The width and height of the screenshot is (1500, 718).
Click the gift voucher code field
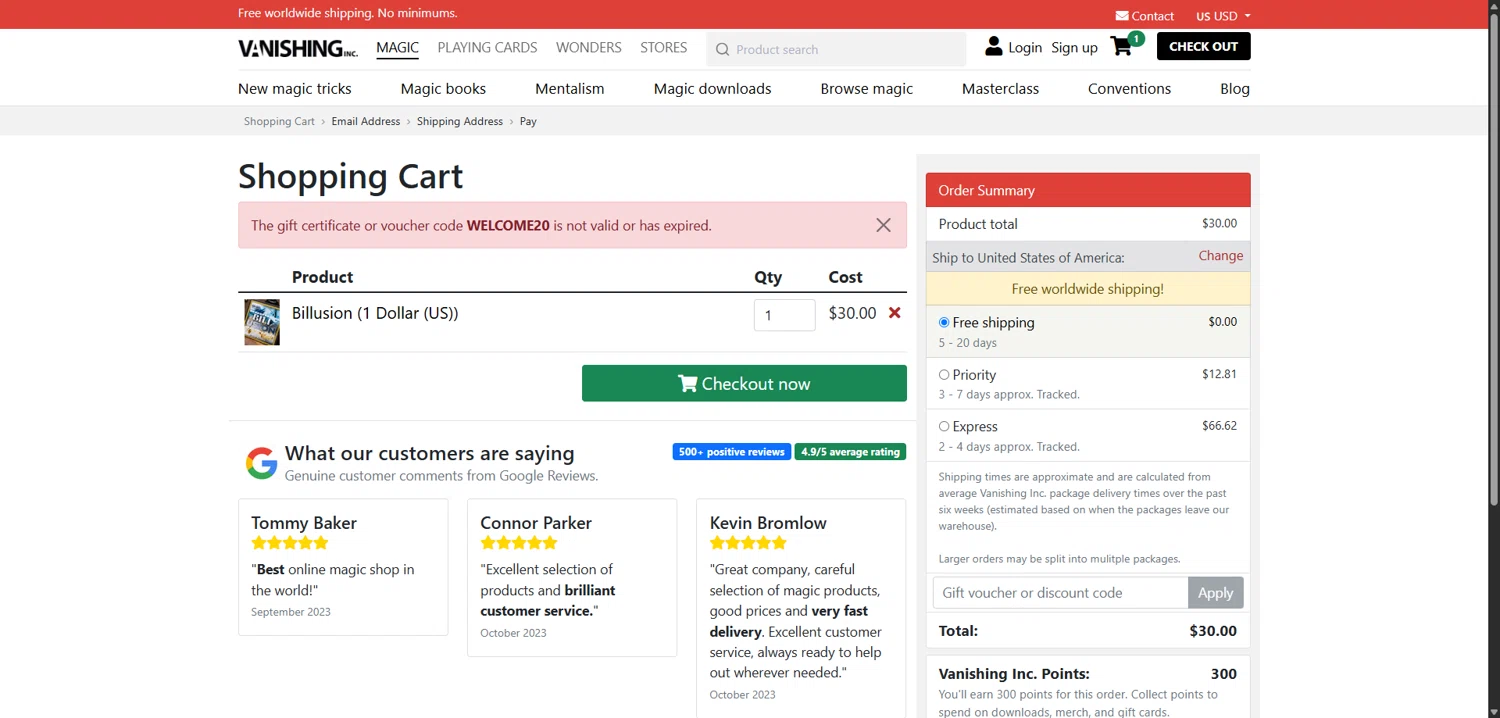[x=1060, y=593]
